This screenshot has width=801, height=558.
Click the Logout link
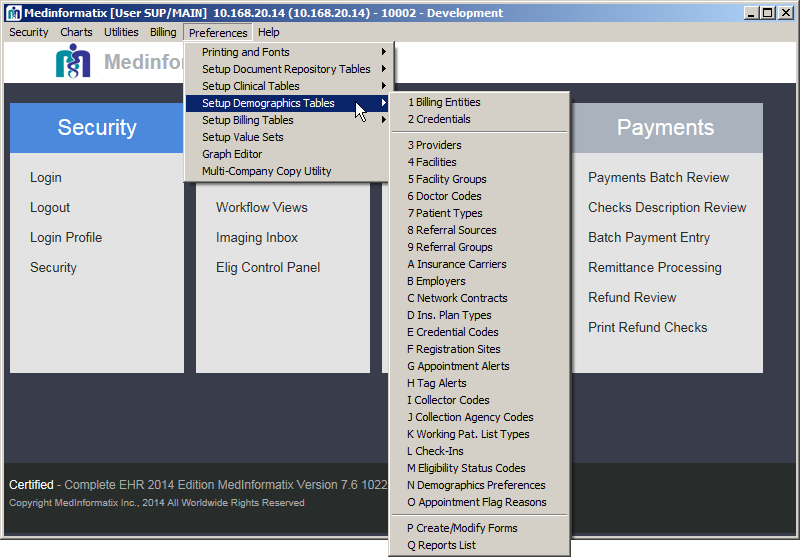point(50,207)
